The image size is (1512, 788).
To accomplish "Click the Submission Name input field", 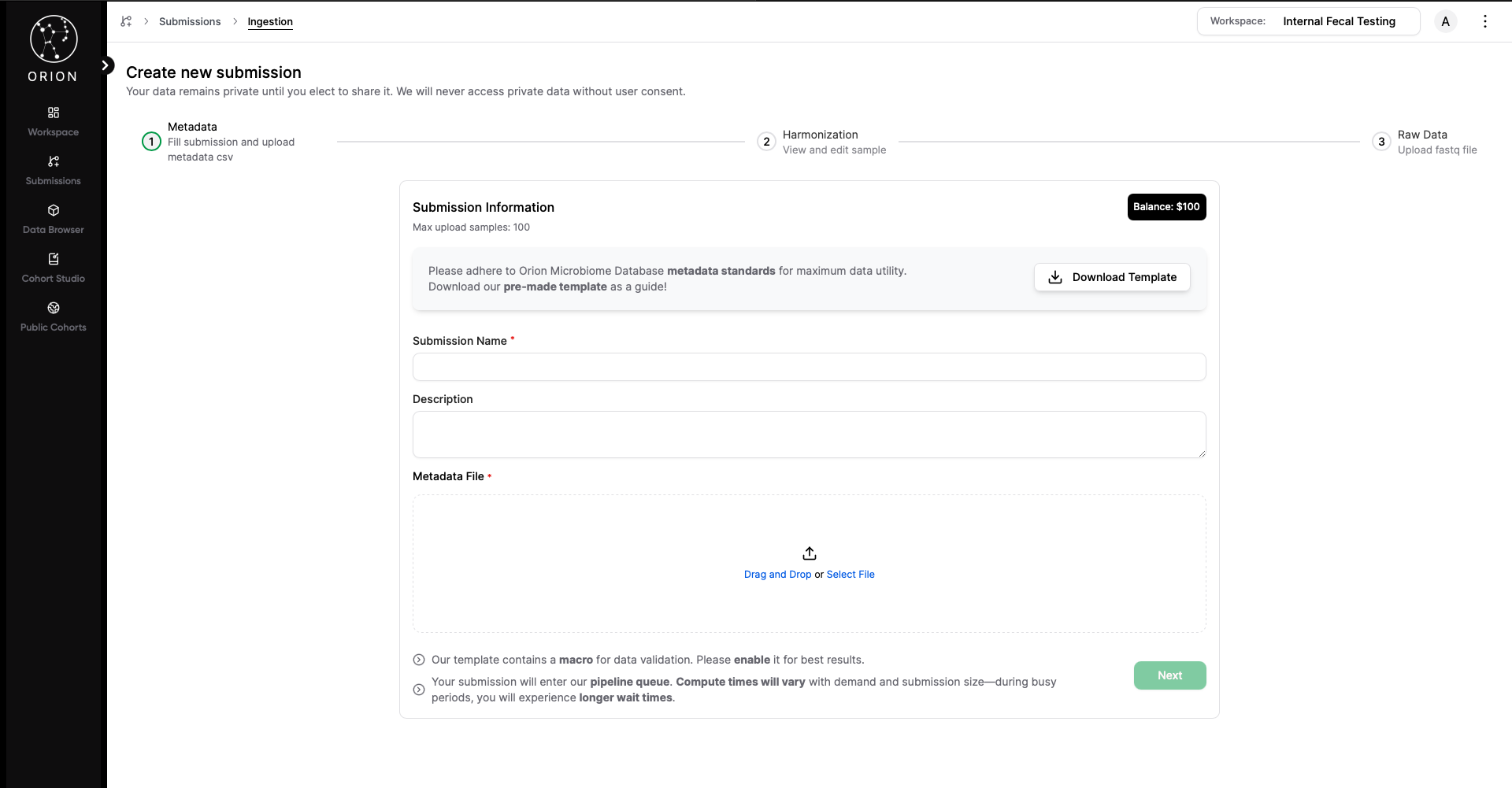I will [809, 367].
